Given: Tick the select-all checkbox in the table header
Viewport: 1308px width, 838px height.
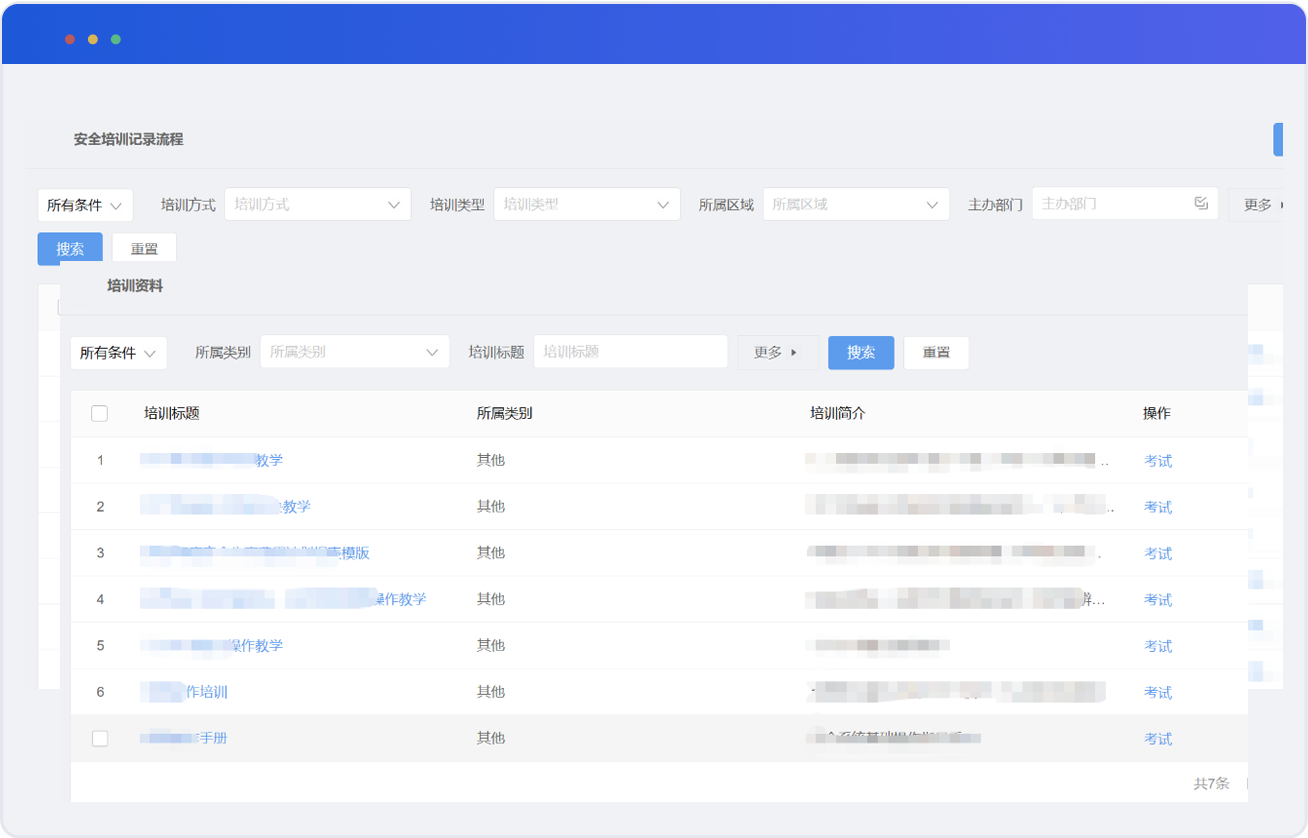Looking at the screenshot, I should pos(99,413).
